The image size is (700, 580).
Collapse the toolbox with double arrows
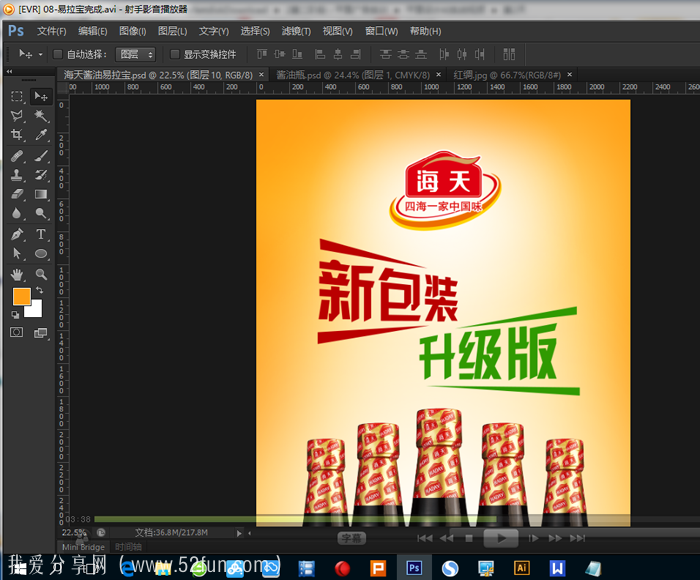[x=9, y=71]
